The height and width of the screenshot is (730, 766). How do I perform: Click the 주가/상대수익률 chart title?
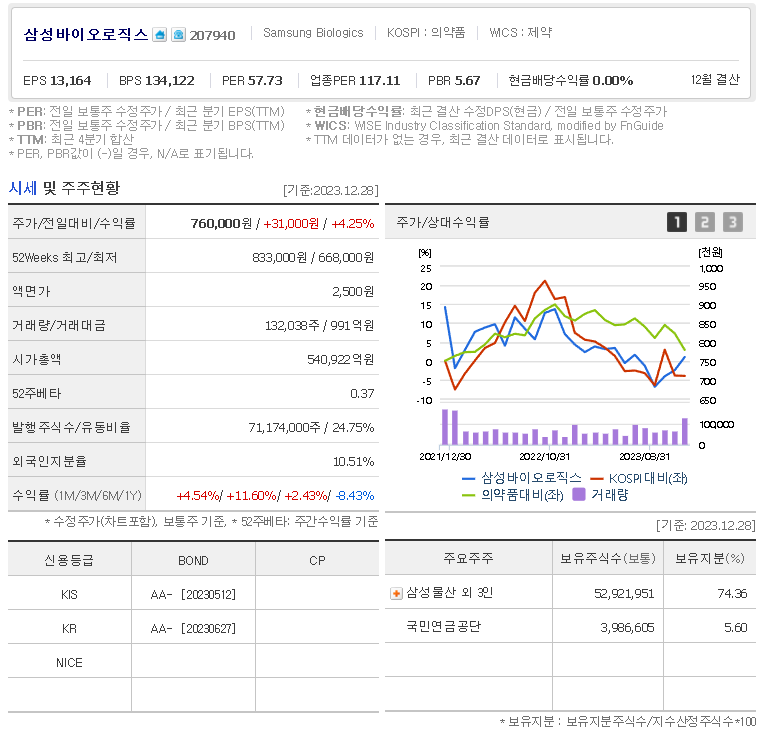(443, 222)
